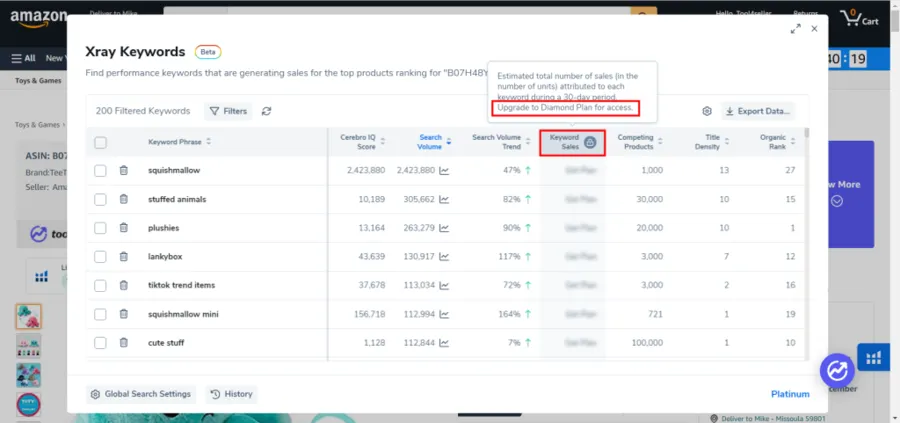Open search volume chart for squishmallow mini
900x423 pixels.
pyautogui.click(x=444, y=314)
